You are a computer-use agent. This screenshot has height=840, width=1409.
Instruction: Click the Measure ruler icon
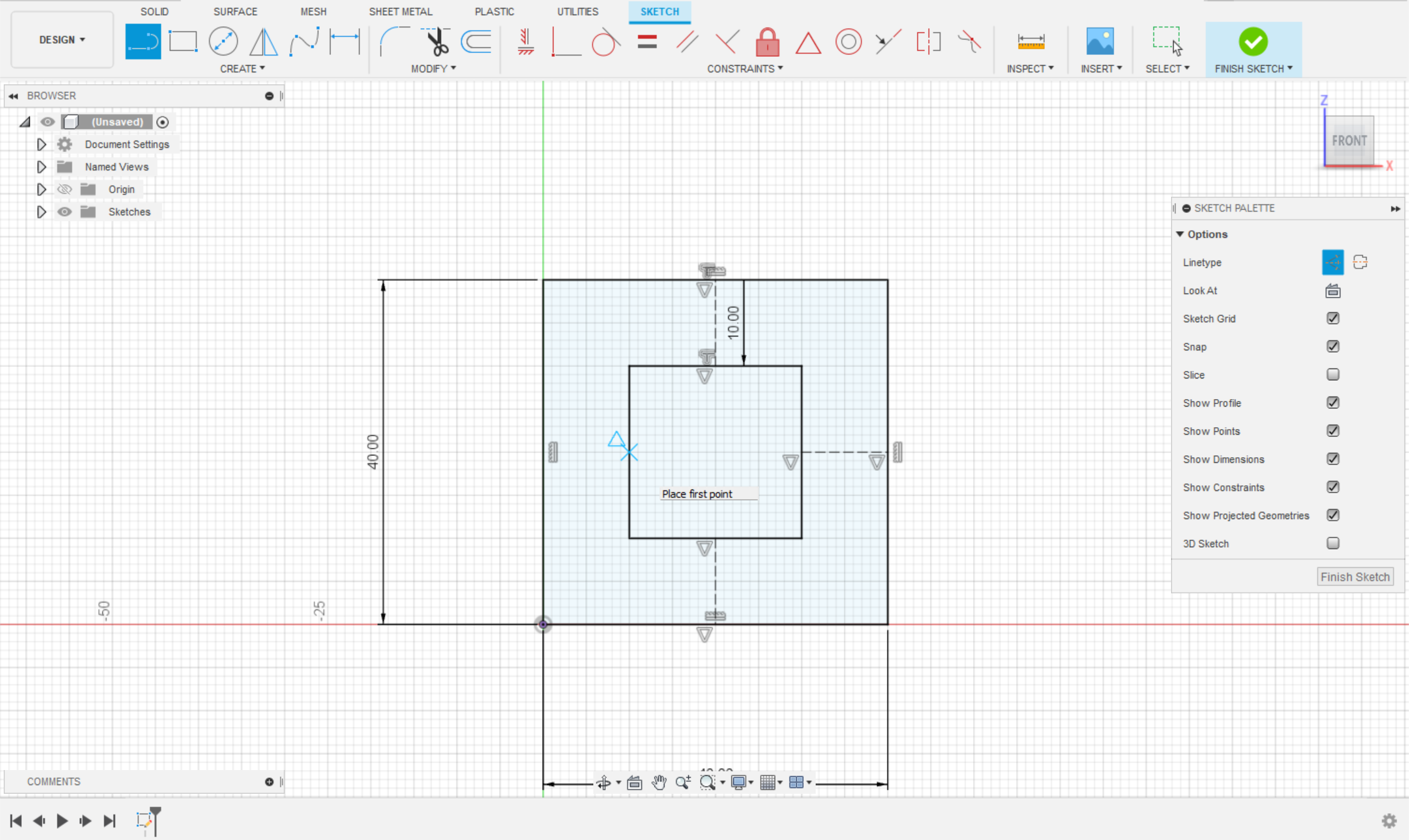pyautogui.click(x=1031, y=42)
